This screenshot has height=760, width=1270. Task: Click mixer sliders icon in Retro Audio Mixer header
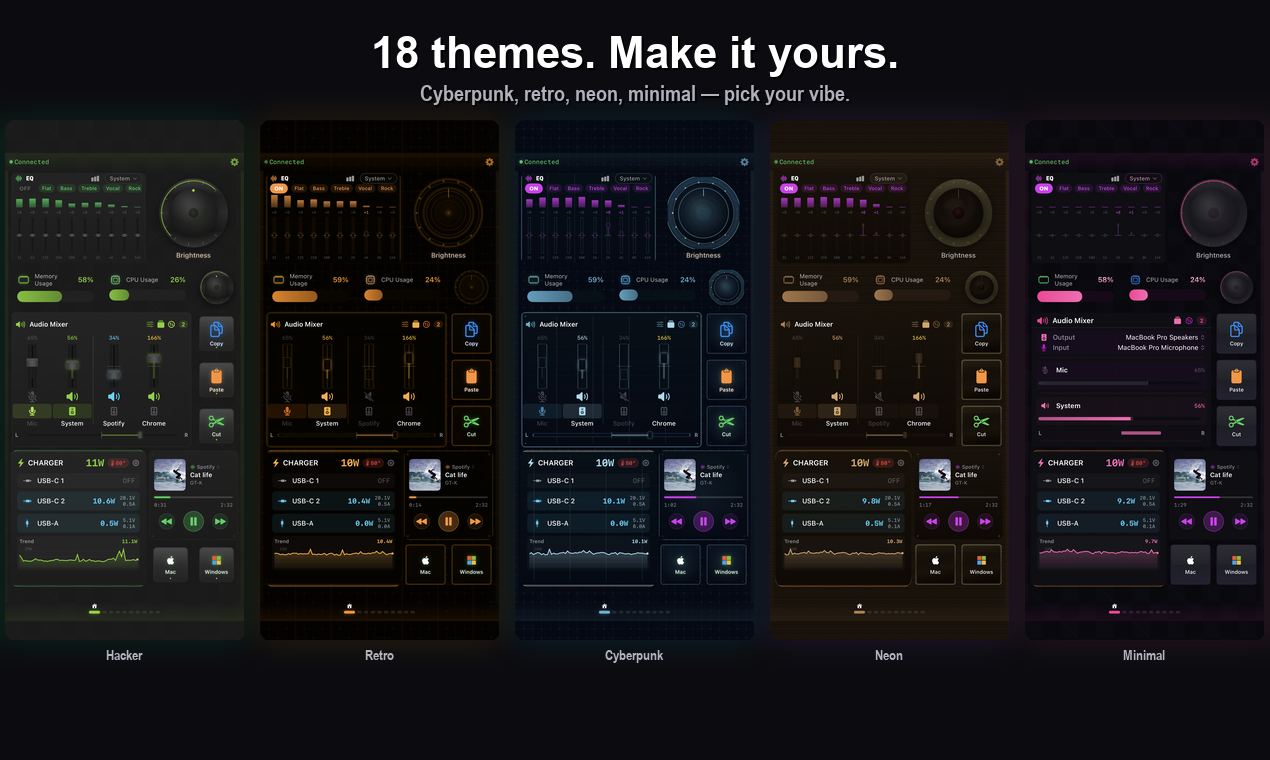405,324
